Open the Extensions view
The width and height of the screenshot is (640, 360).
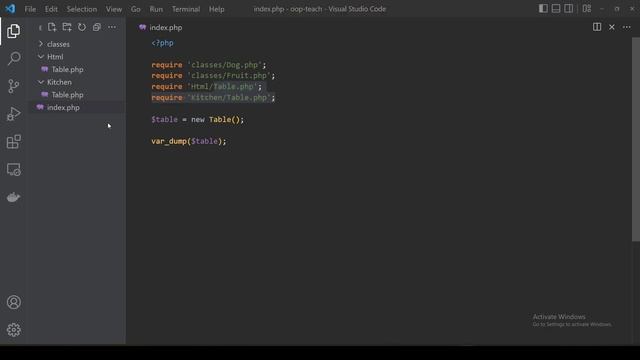coord(13,142)
